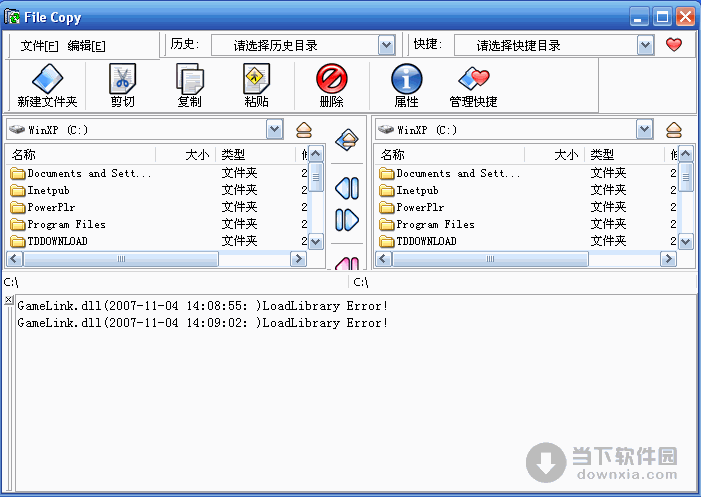Click right pane path label C:\
The height and width of the screenshot is (497, 701).
pos(361,282)
